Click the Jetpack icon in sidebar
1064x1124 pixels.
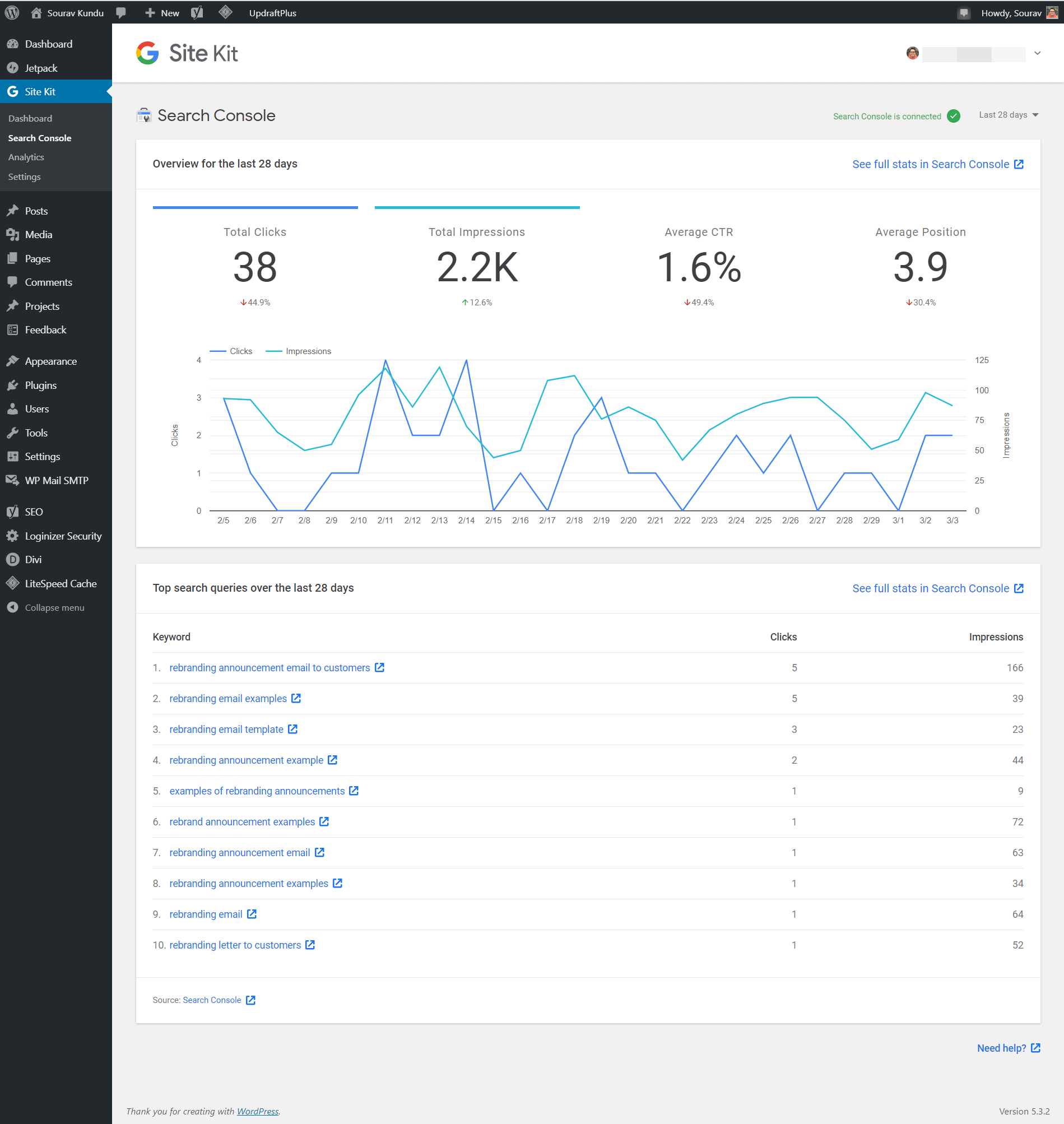[x=12, y=68]
